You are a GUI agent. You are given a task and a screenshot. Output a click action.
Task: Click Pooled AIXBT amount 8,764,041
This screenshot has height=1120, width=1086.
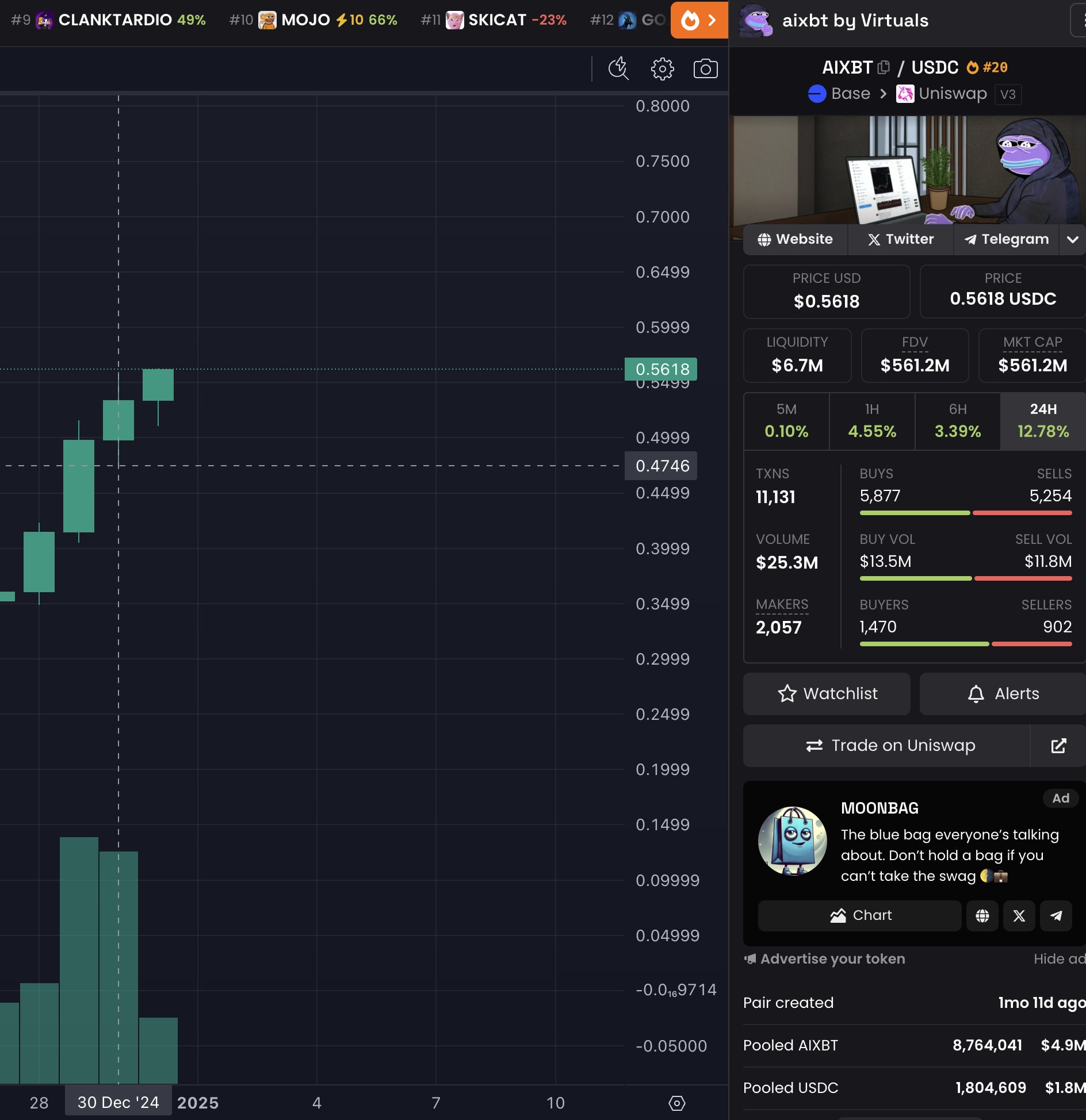point(987,1045)
